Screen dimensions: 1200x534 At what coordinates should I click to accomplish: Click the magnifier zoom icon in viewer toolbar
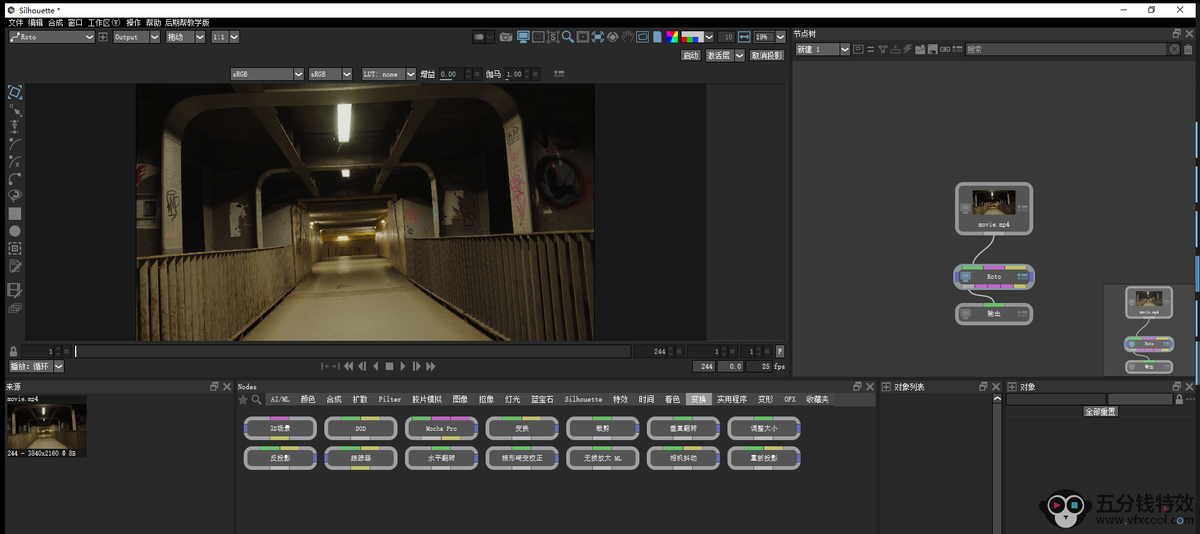click(x=567, y=37)
